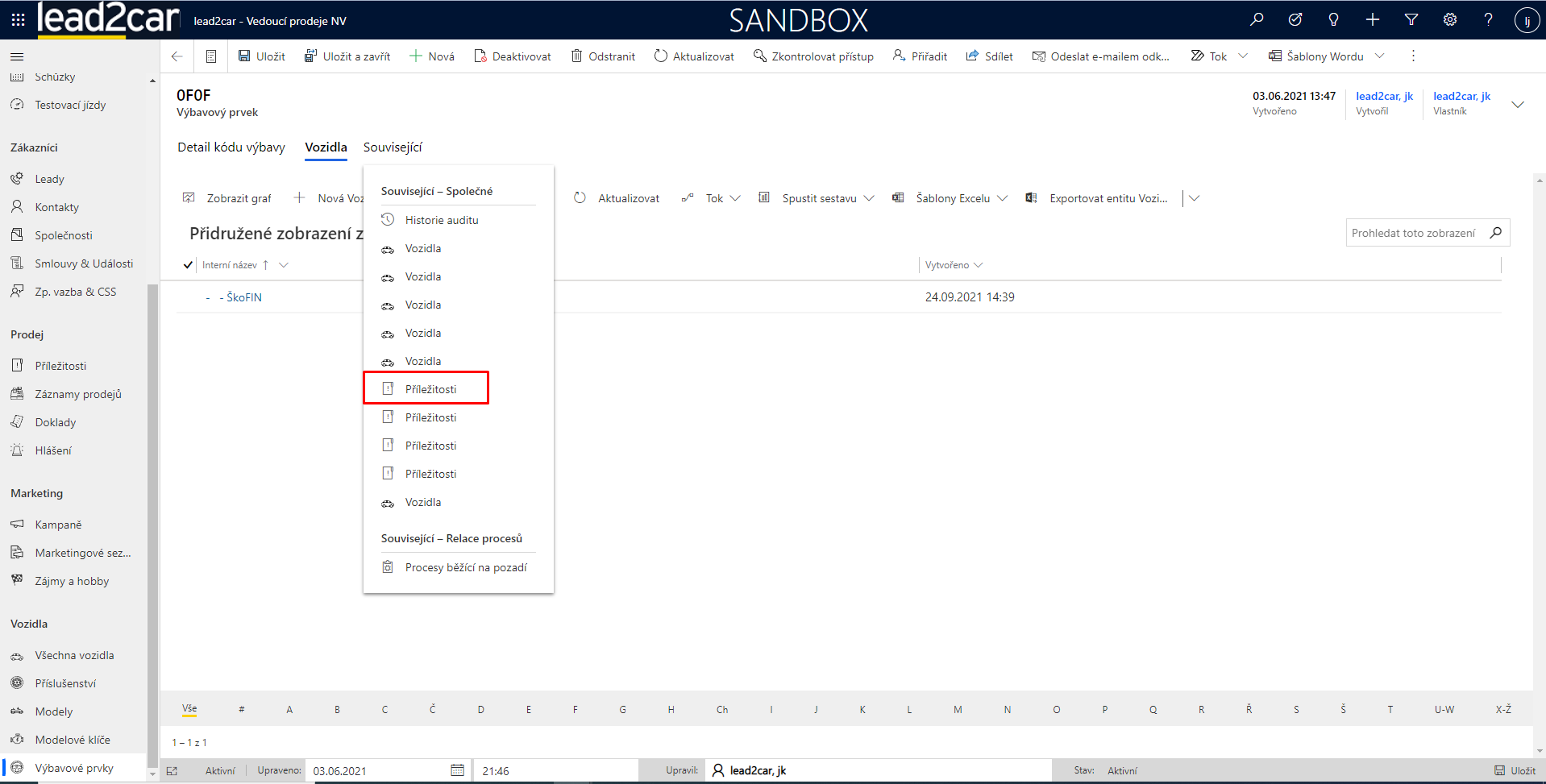
Task: Toggle the select-all checkmark in grid header
Action: pyautogui.click(x=188, y=265)
